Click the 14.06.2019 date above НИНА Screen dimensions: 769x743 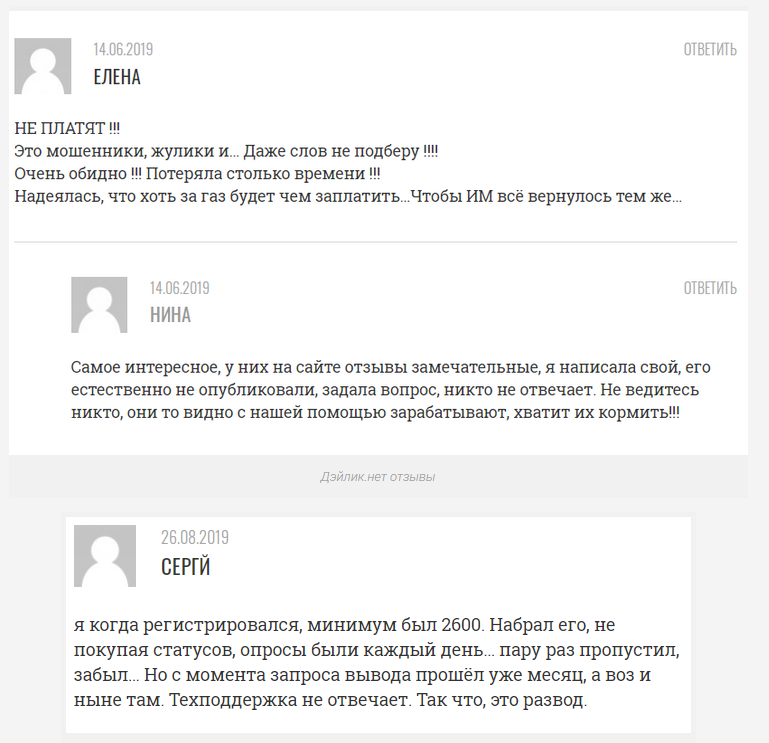click(x=179, y=288)
